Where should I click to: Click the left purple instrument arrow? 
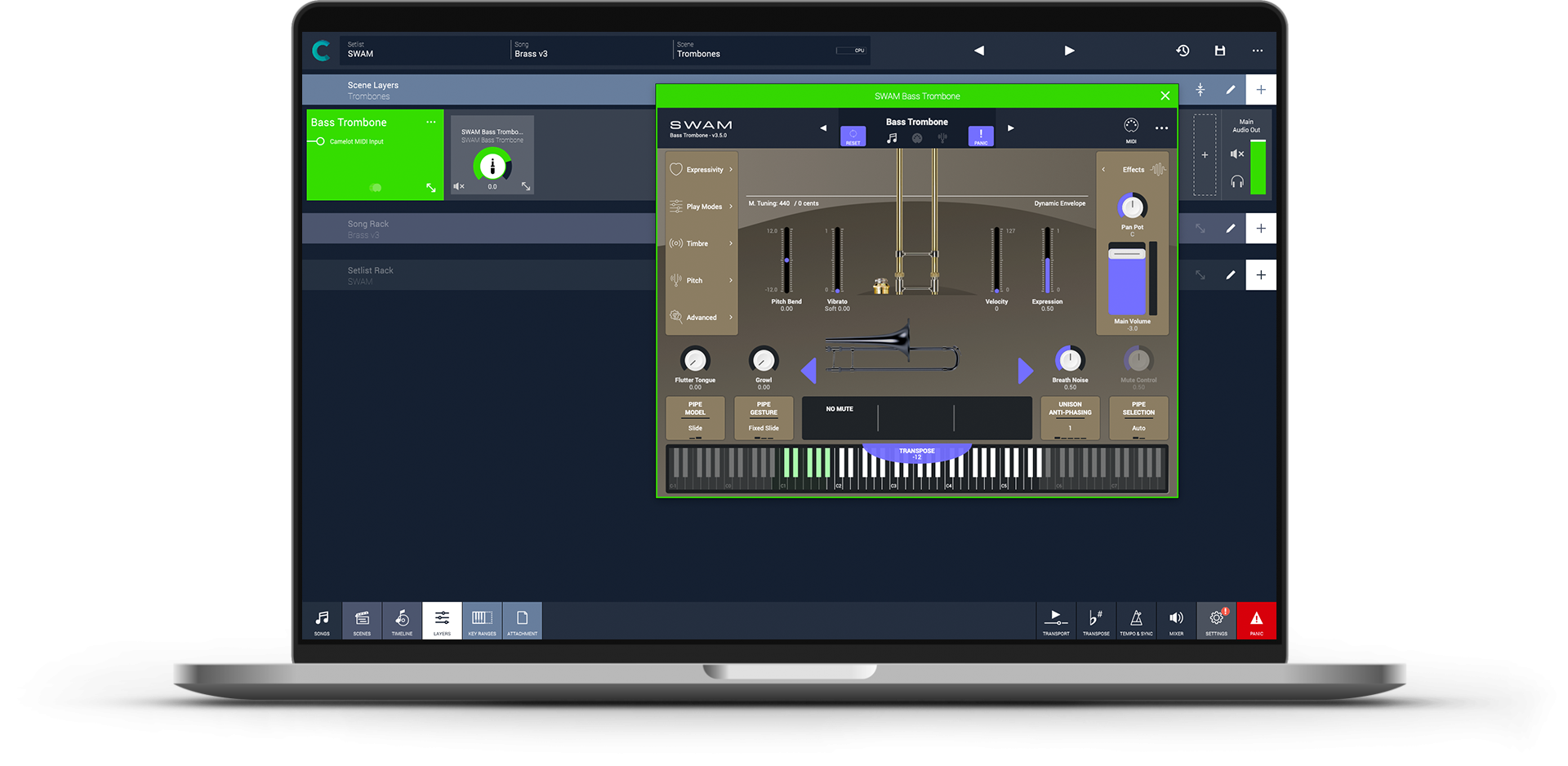808,370
